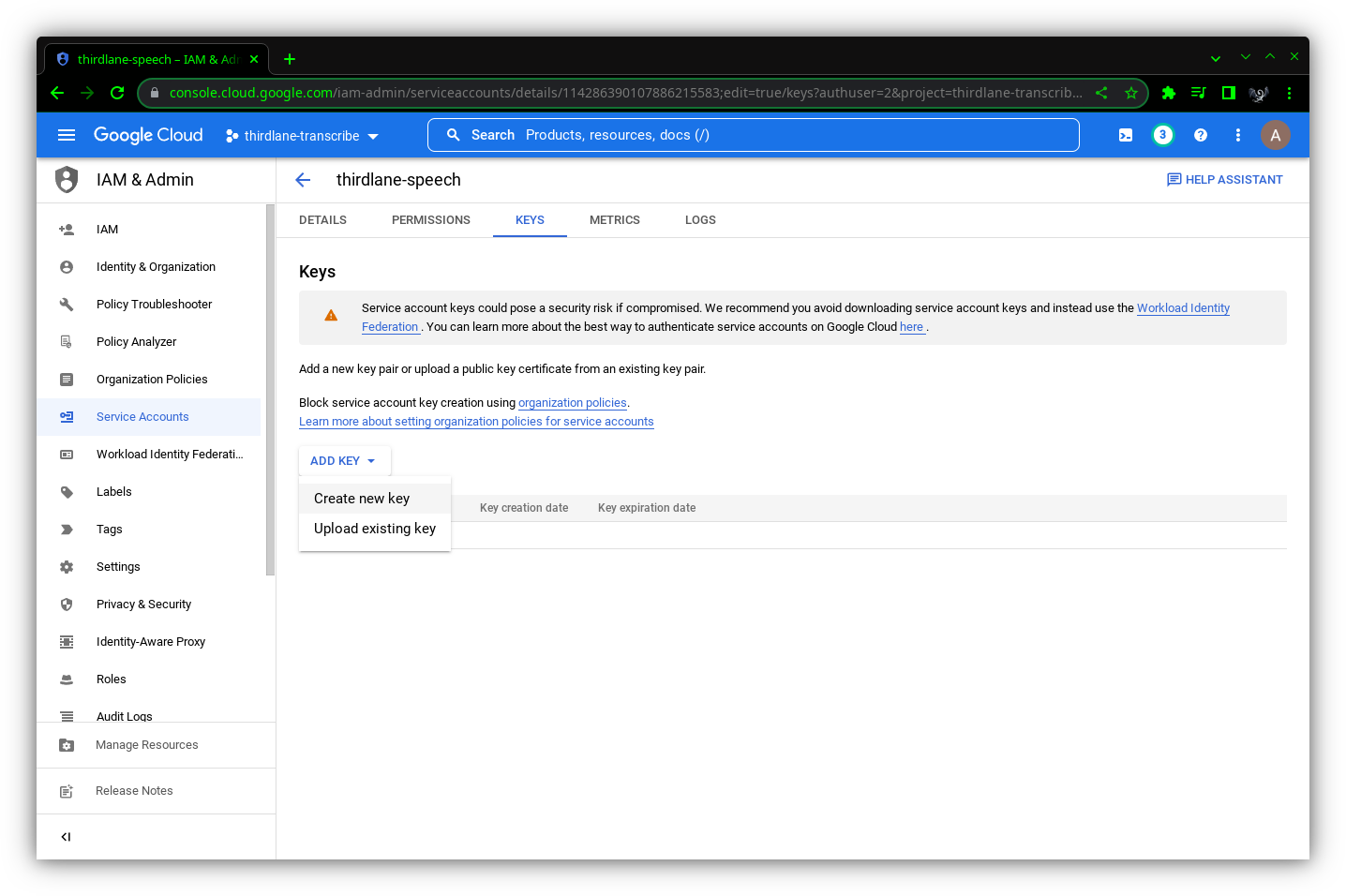Open the organization policies link
1346x896 pixels.
[573, 403]
